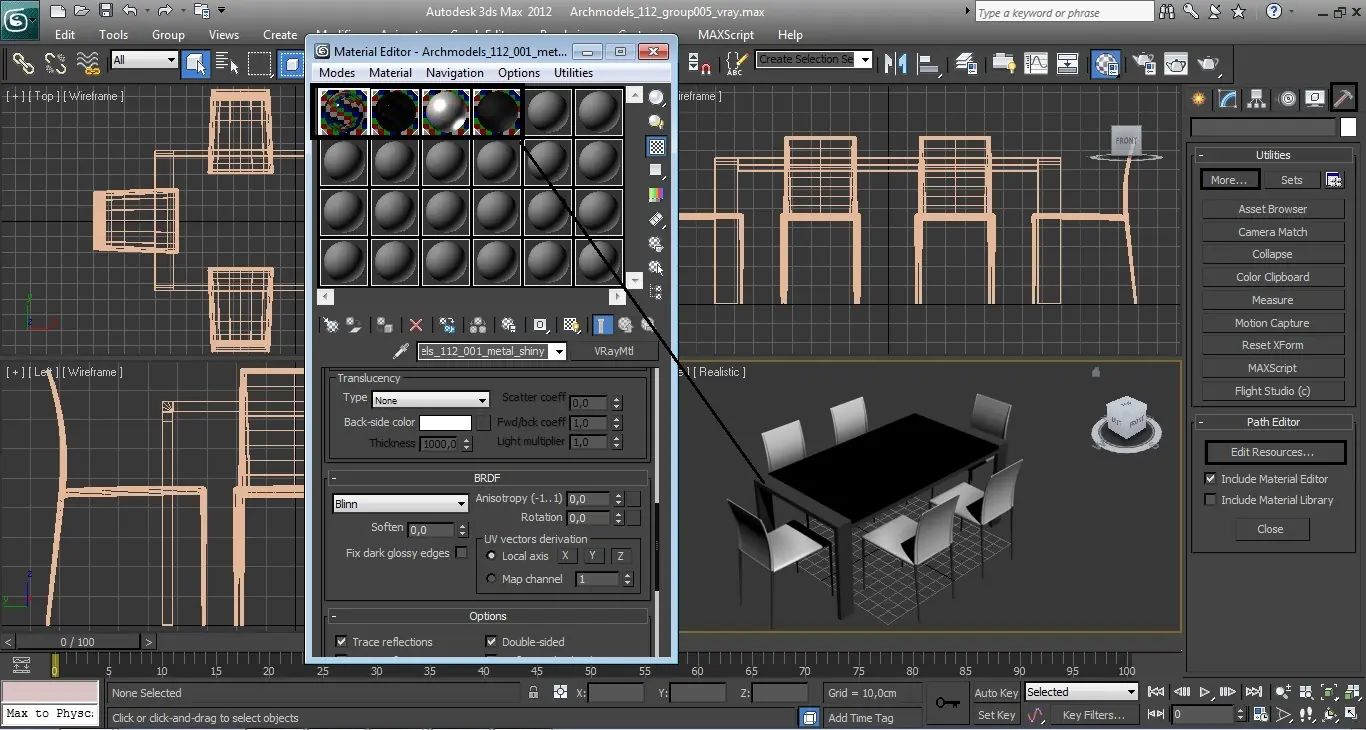Open the BRDF Blinn dropdown
The image size is (1366, 730).
[x=400, y=504]
